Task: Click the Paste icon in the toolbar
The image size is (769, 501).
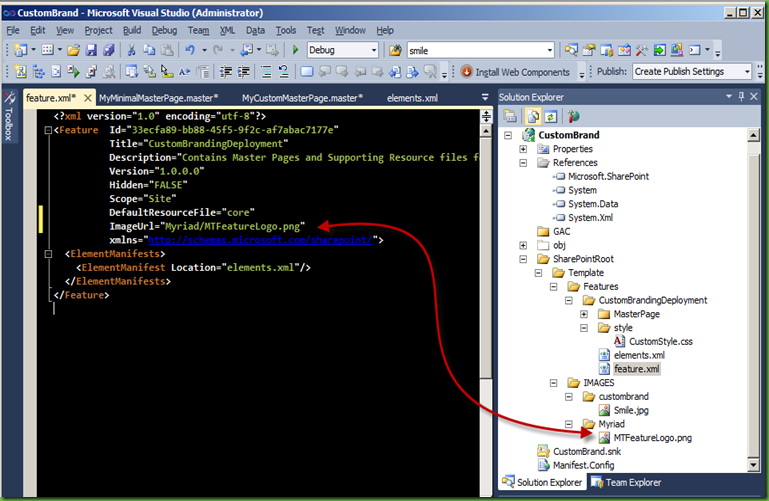Action: coord(167,50)
